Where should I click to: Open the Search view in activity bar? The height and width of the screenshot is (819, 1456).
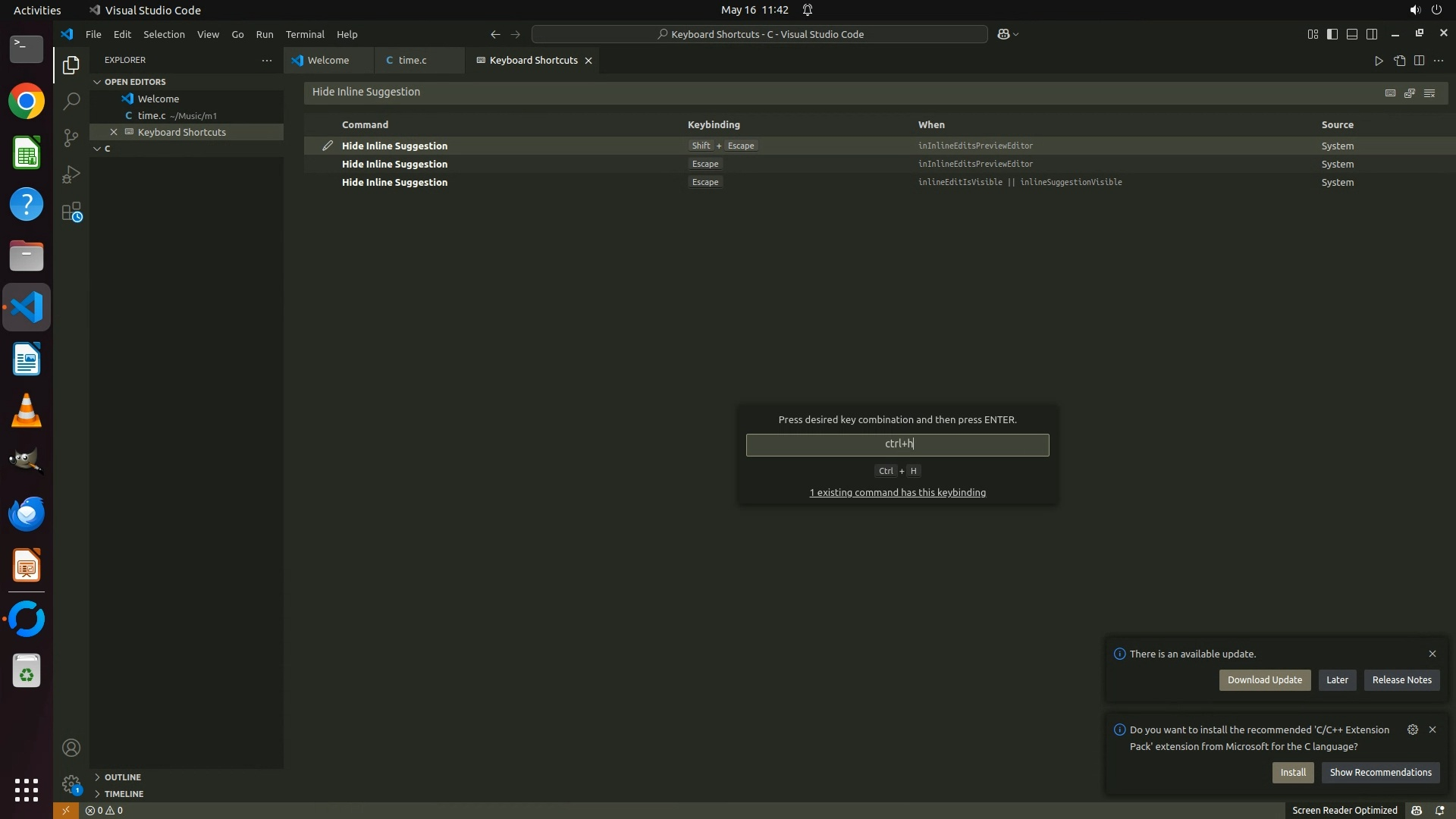point(71,101)
